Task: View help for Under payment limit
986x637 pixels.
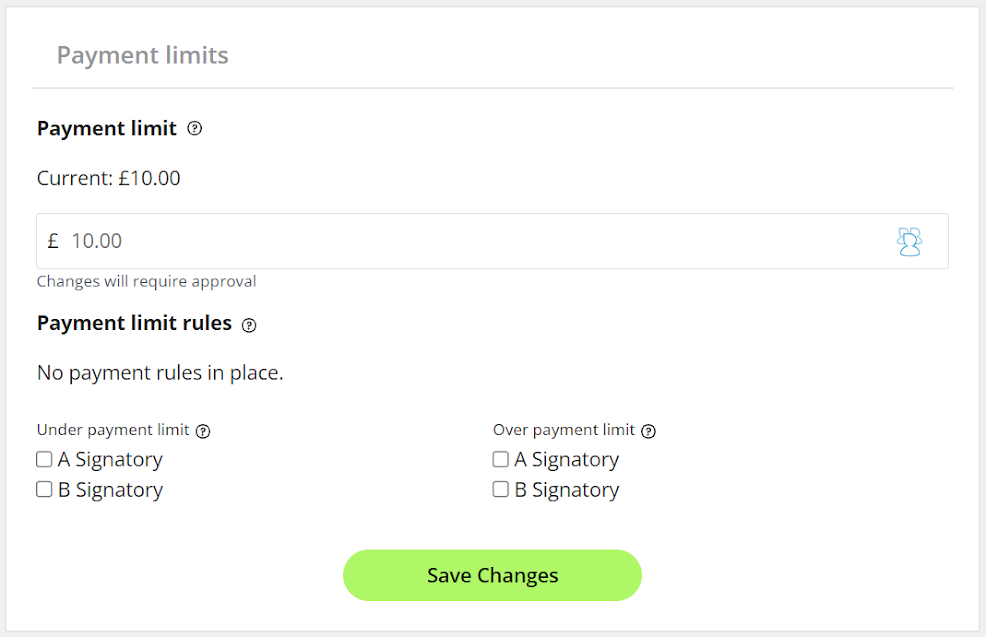Action: pos(203,430)
